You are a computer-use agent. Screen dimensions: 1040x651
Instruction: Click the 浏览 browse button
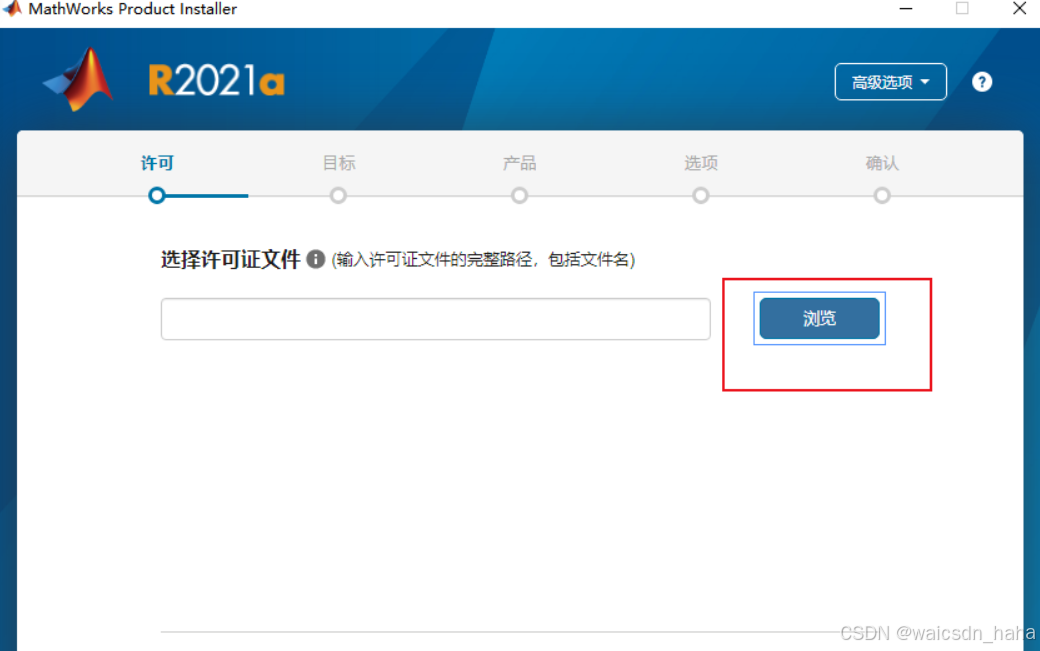pos(819,318)
